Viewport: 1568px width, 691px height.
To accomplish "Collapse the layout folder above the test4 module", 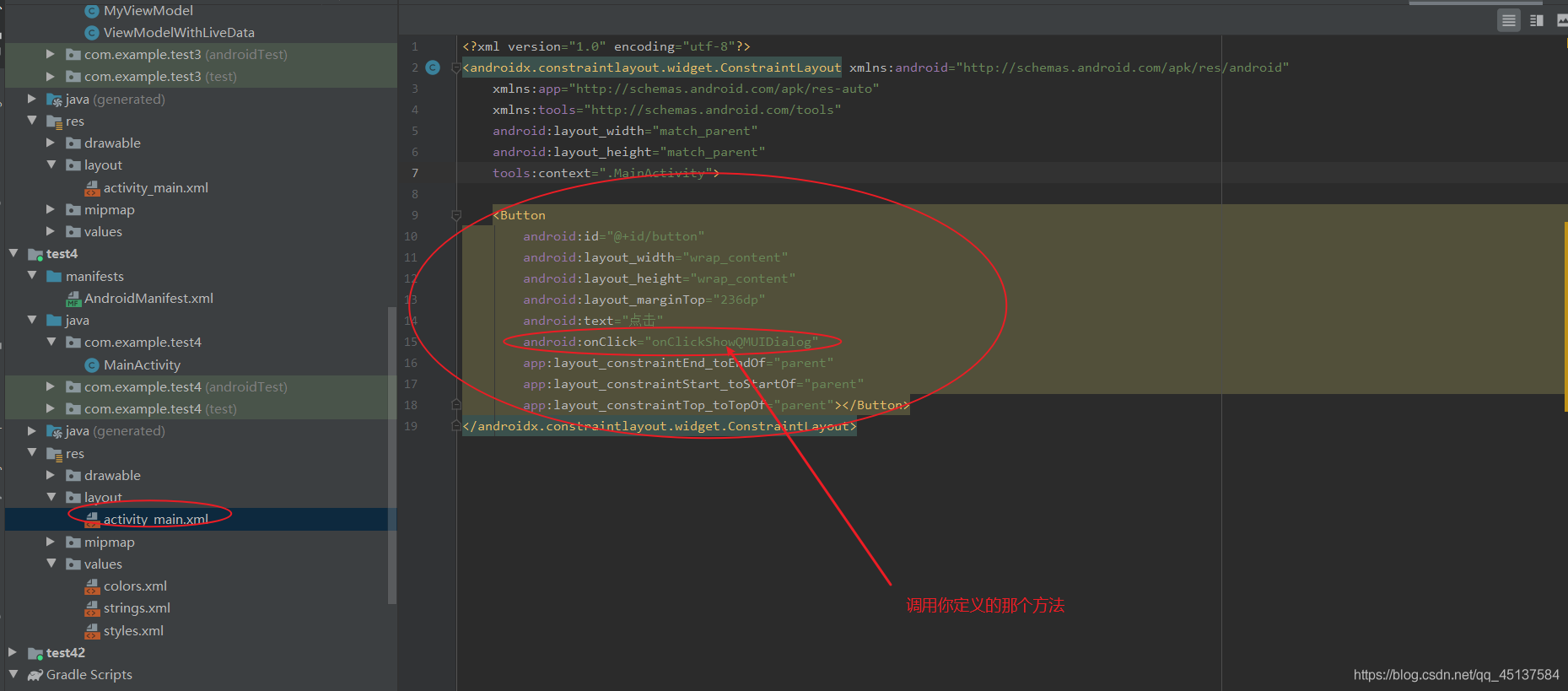I will [51, 165].
